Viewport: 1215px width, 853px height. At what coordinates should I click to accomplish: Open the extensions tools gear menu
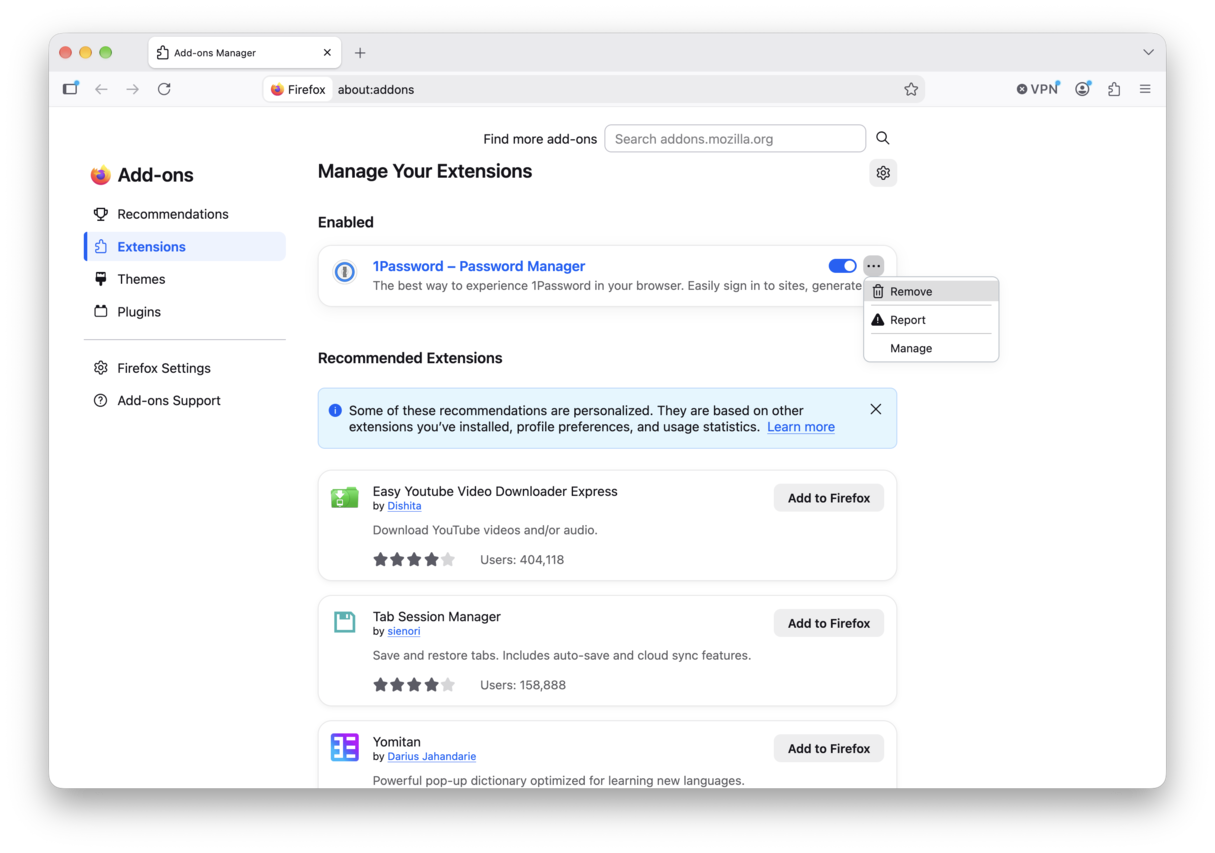pos(883,173)
